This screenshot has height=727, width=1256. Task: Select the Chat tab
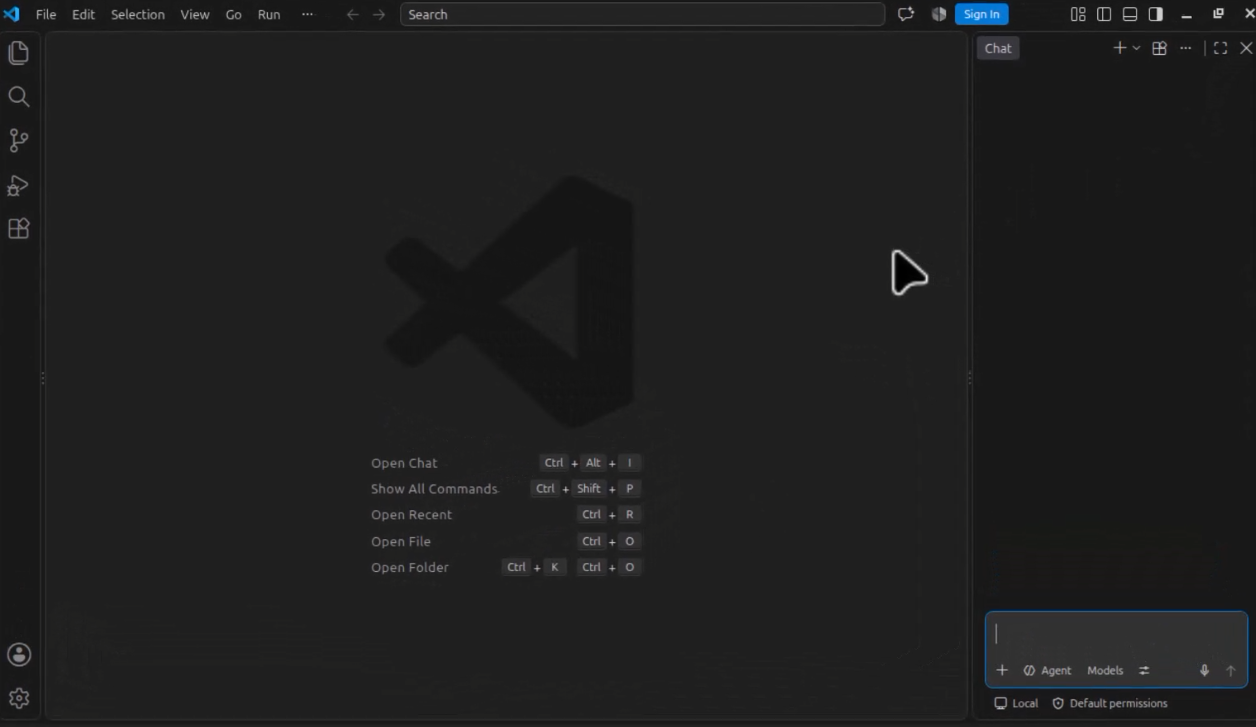tap(998, 48)
